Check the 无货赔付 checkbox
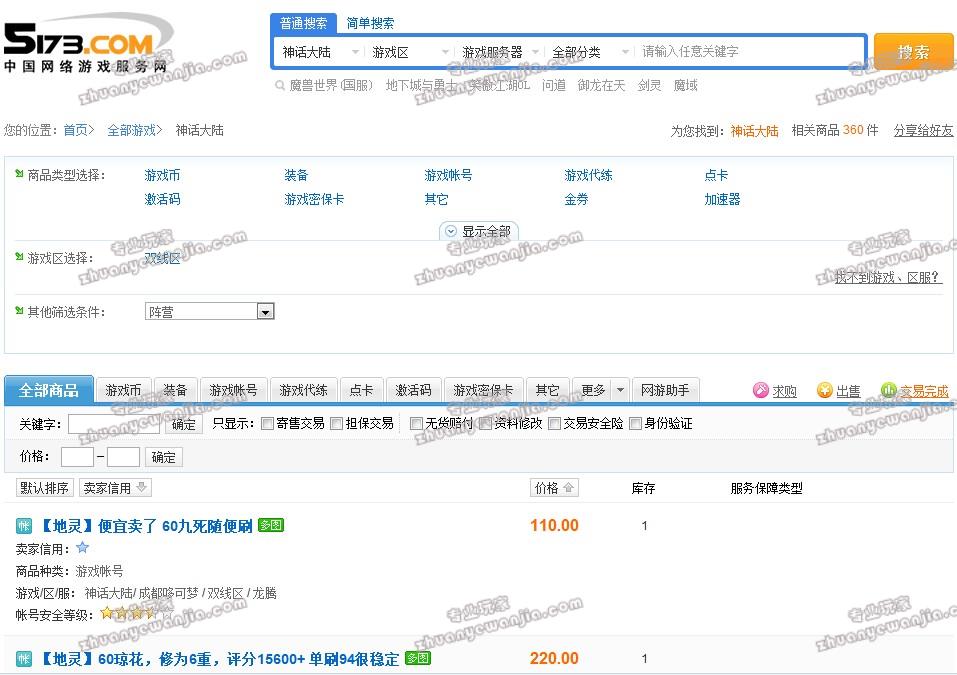This screenshot has width=957, height=675. click(x=416, y=424)
